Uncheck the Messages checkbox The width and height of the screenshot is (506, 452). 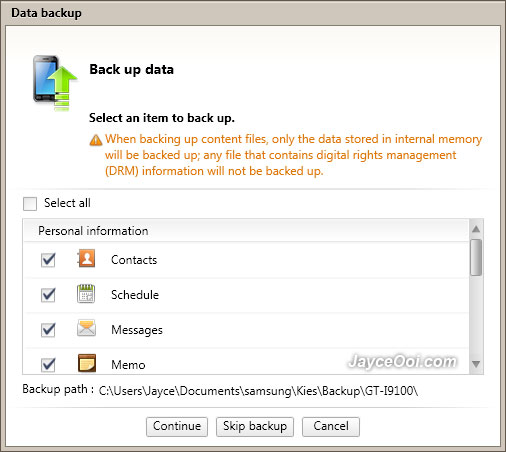point(48,330)
